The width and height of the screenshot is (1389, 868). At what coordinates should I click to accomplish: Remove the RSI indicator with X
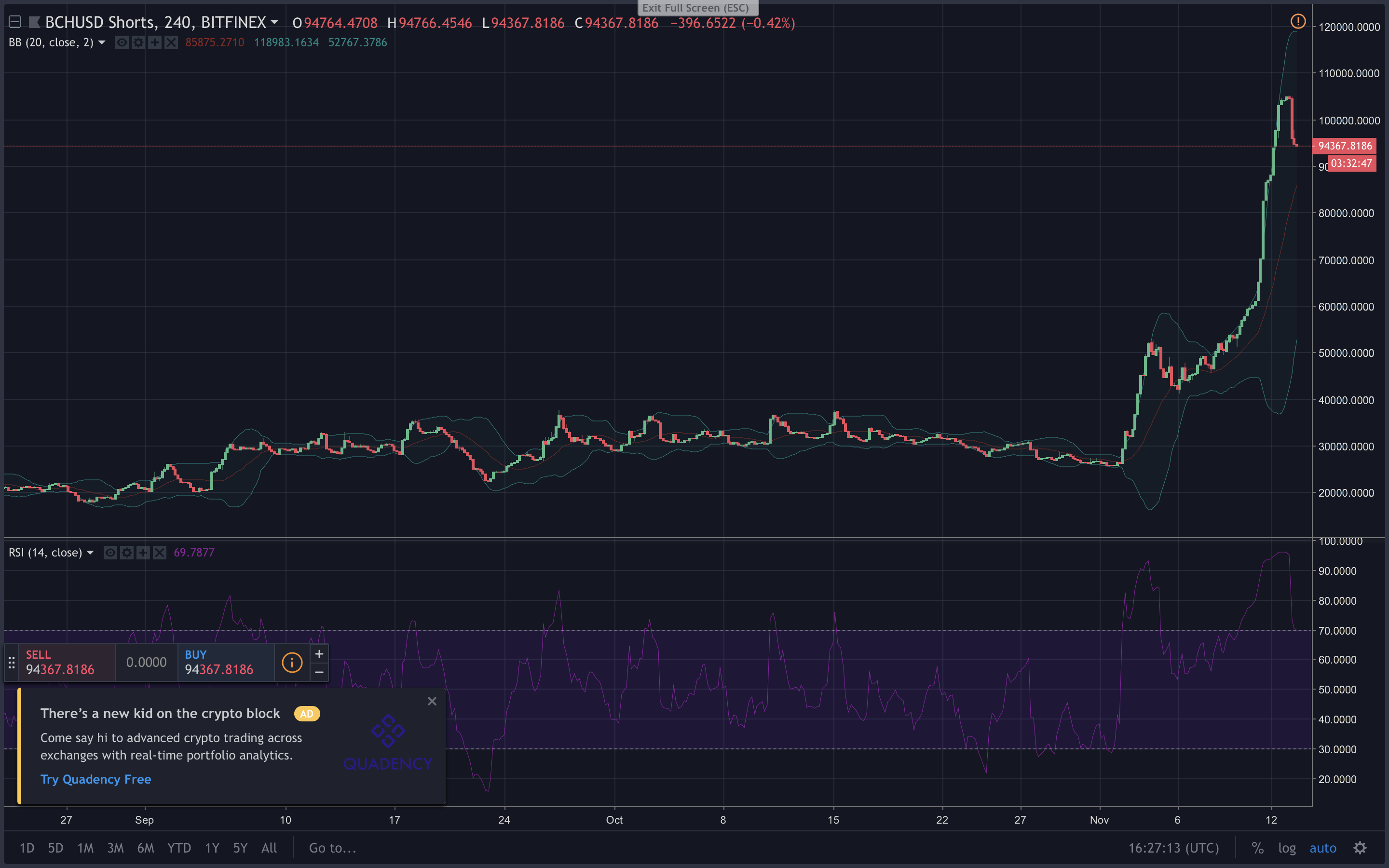(x=160, y=552)
